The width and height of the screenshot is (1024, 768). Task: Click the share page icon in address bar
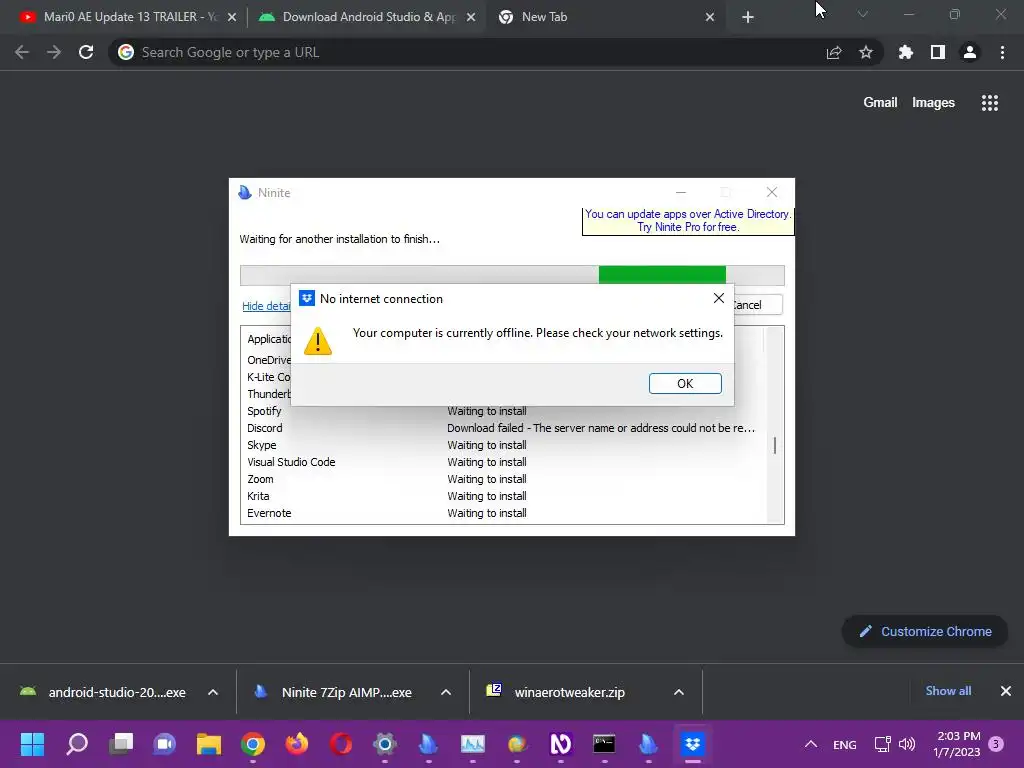pos(834,52)
